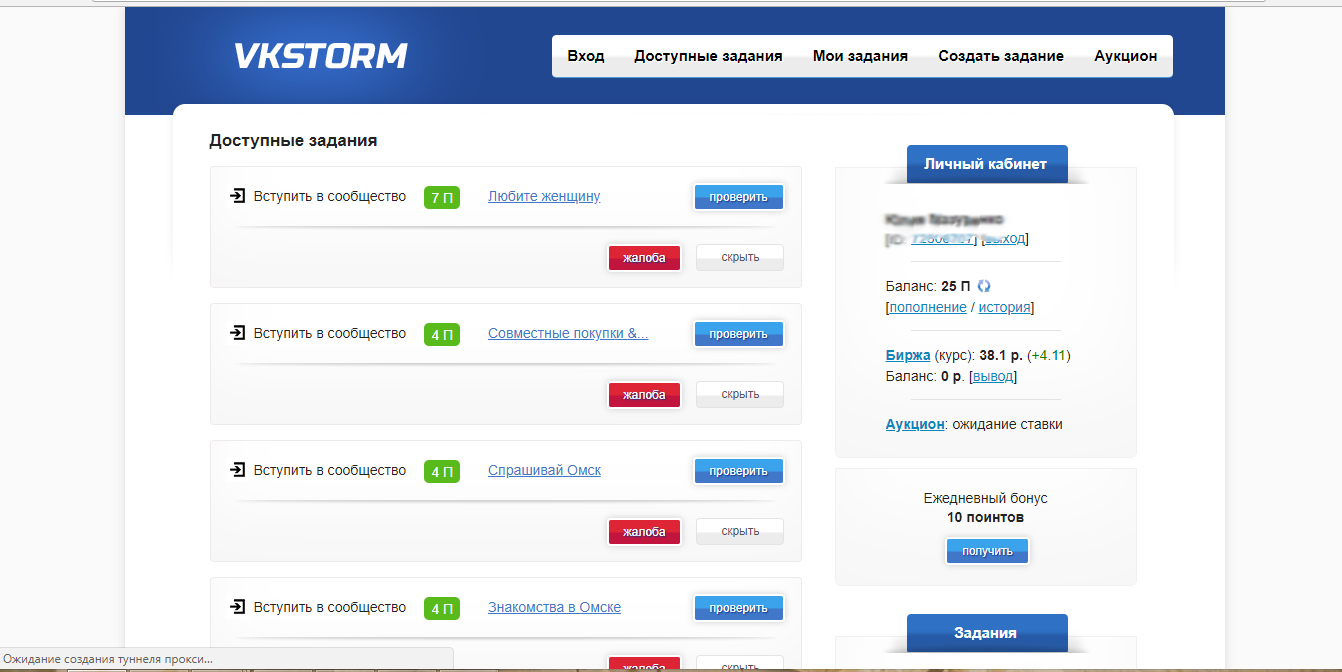The height and width of the screenshot is (672, 1342).
Task: Open the "Аукцион" page from the navigation bar
Action: (1125, 56)
